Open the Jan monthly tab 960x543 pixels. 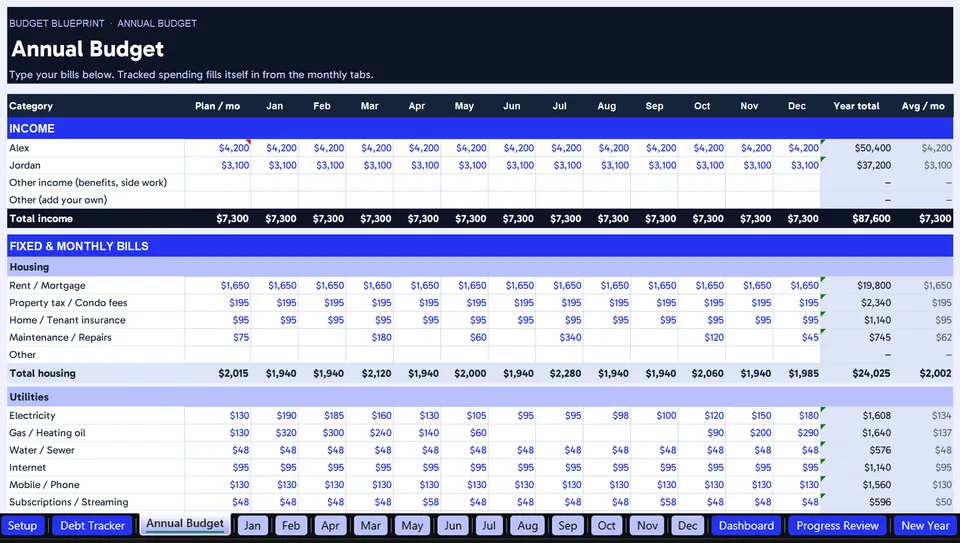pos(252,526)
